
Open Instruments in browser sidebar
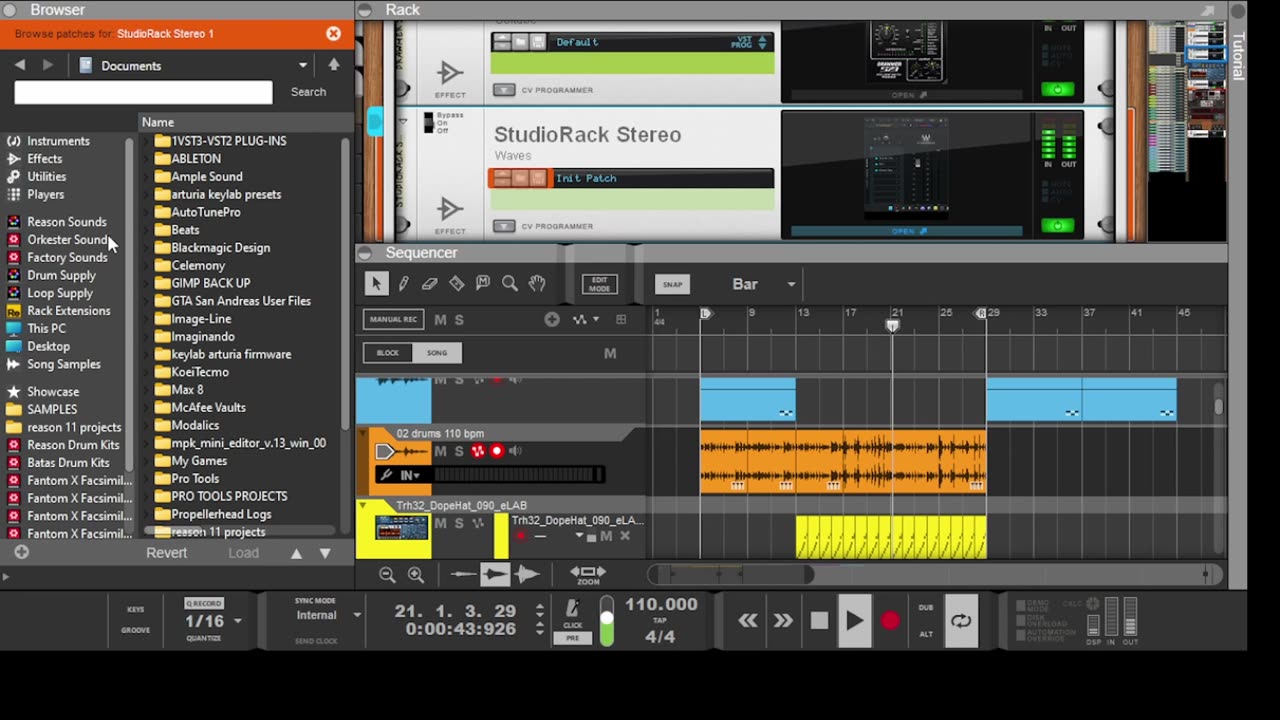pyautogui.click(x=58, y=141)
